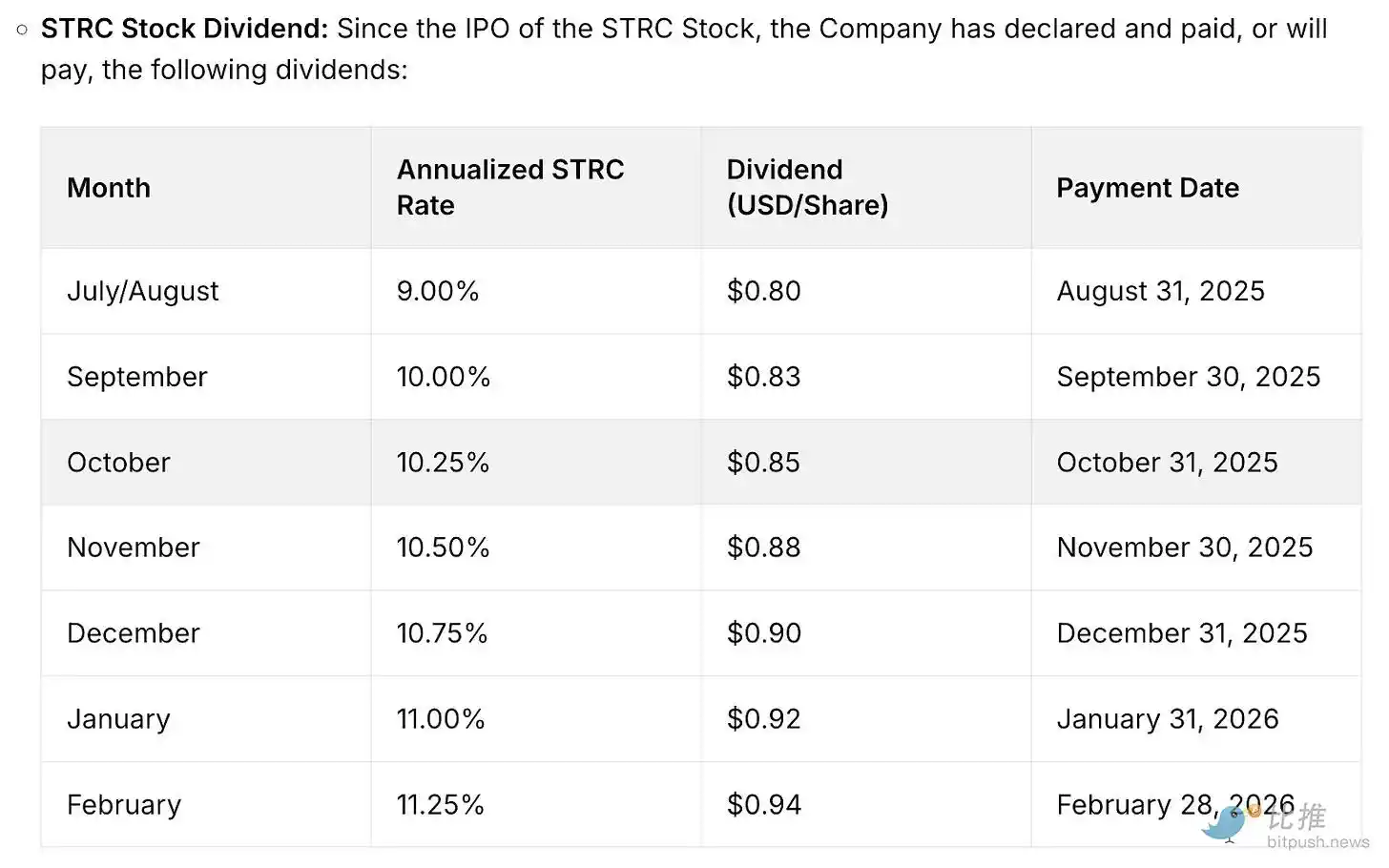Click the 11.25% rate cell
The width and height of the screenshot is (1389, 868).
(x=441, y=805)
